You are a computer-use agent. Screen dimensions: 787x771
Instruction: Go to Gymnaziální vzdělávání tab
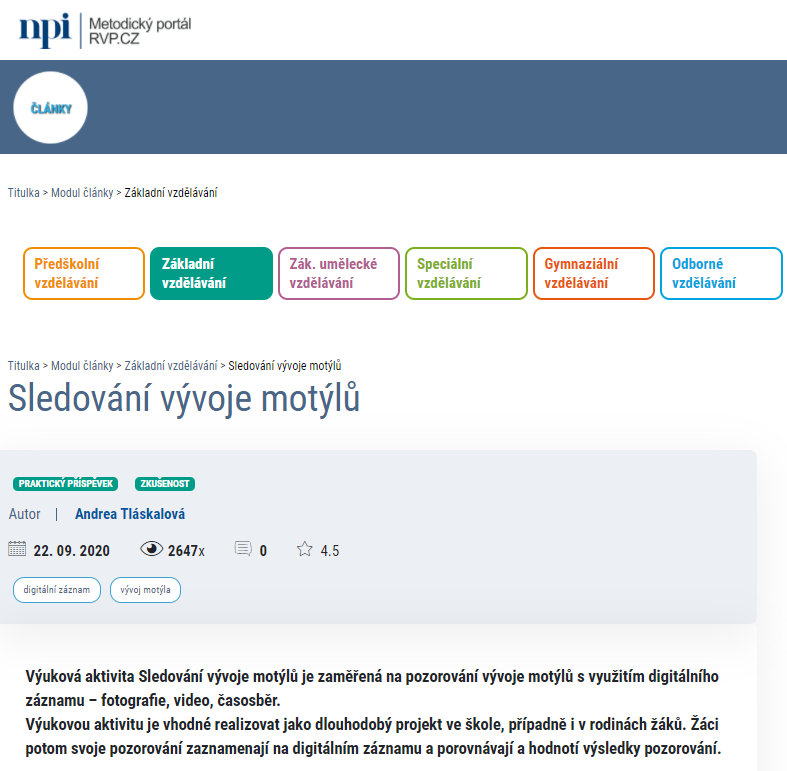pos(593,274)
